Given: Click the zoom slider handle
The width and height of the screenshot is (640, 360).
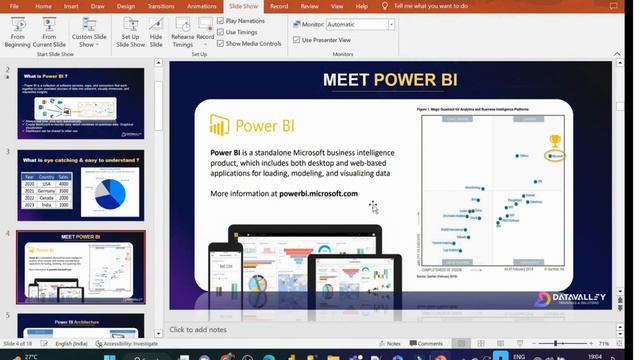Looking at the screenshot, I should pyautogui.click(x=556, y=344).
